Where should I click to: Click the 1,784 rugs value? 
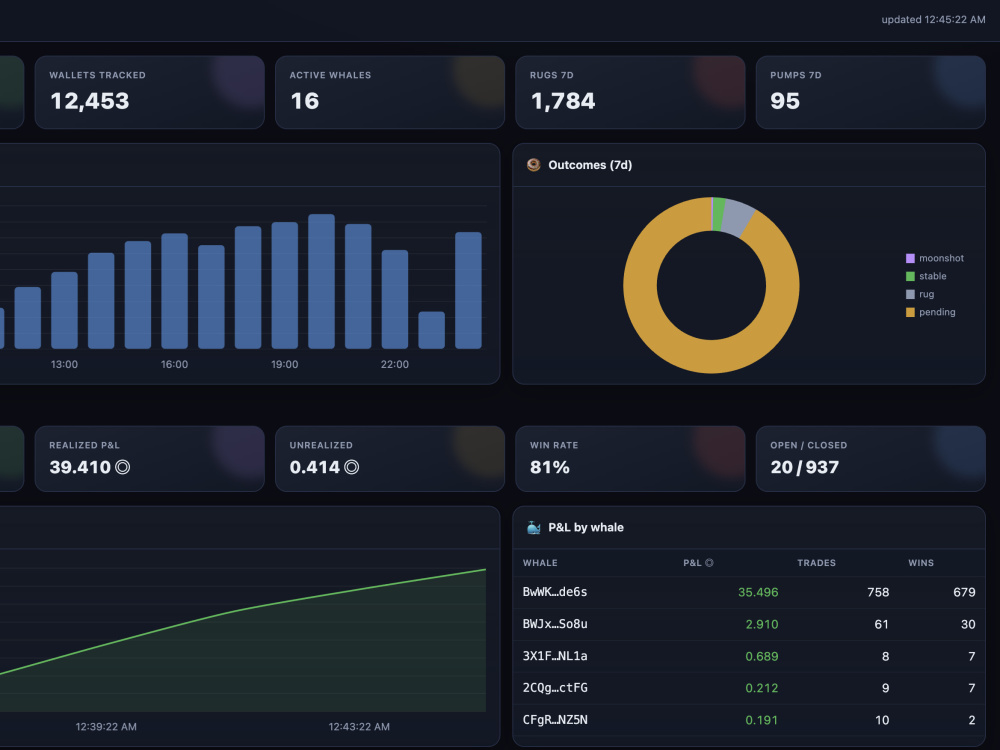click(562, 101)
